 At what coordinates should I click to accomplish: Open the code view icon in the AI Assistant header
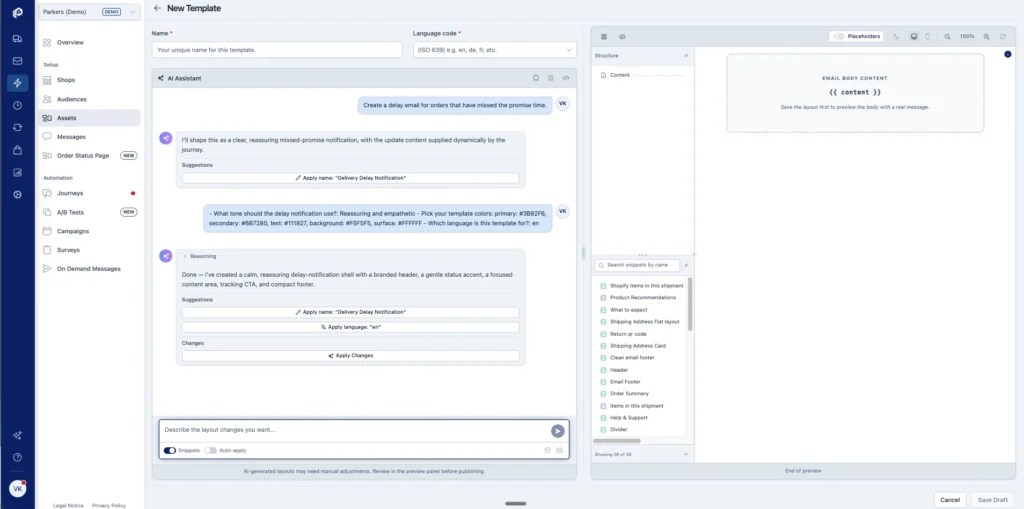coord(566,78)
